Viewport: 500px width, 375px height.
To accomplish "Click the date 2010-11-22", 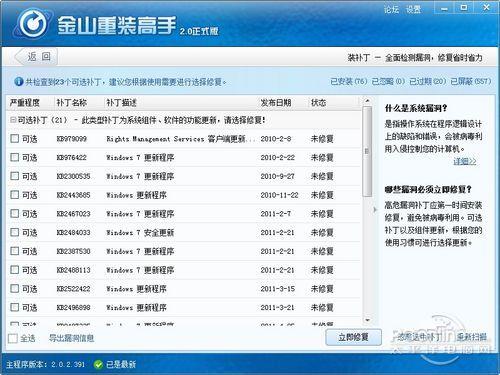I will [x=279, y=195].
